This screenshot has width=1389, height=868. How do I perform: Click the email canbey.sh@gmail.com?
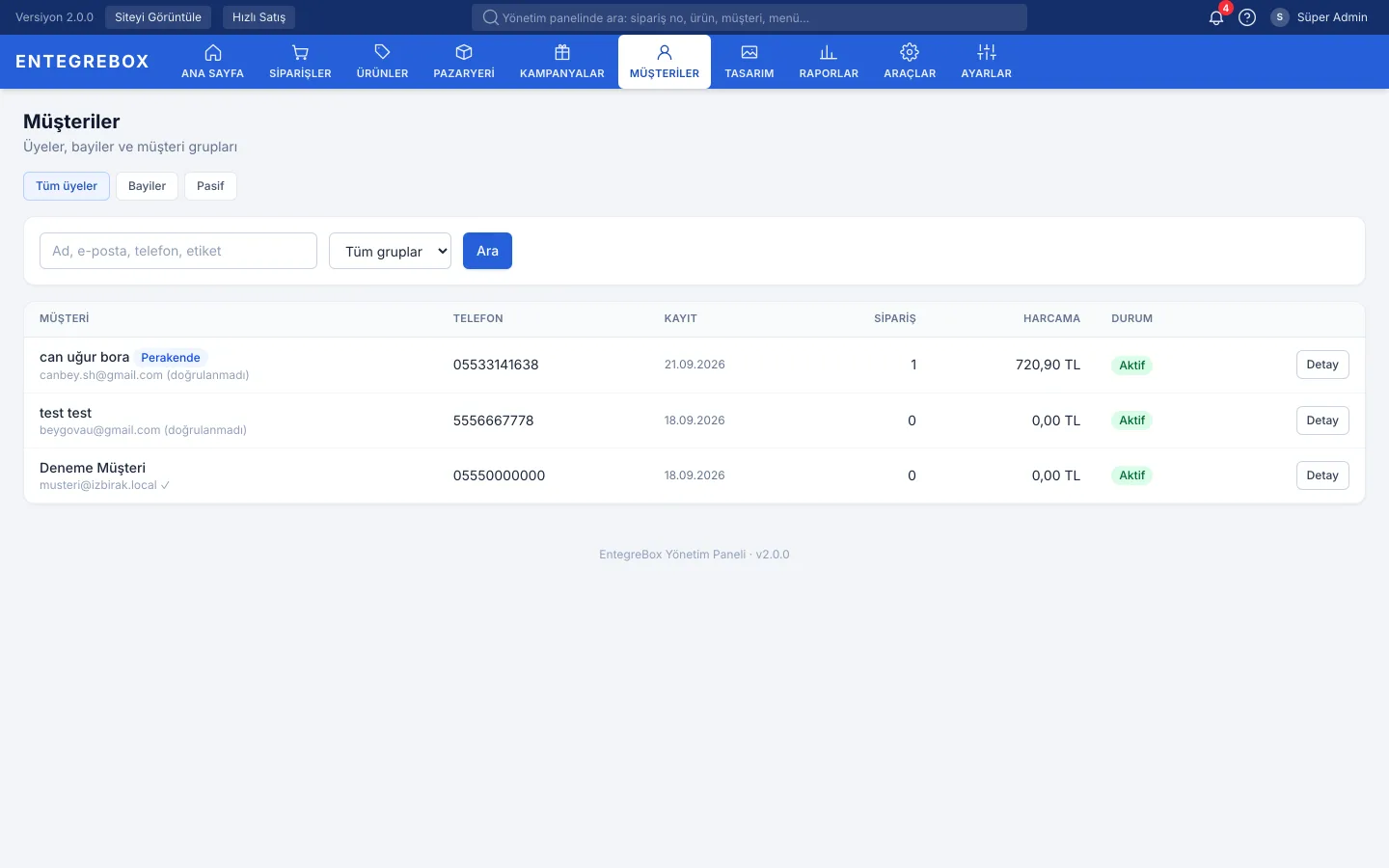pos(101,375)
